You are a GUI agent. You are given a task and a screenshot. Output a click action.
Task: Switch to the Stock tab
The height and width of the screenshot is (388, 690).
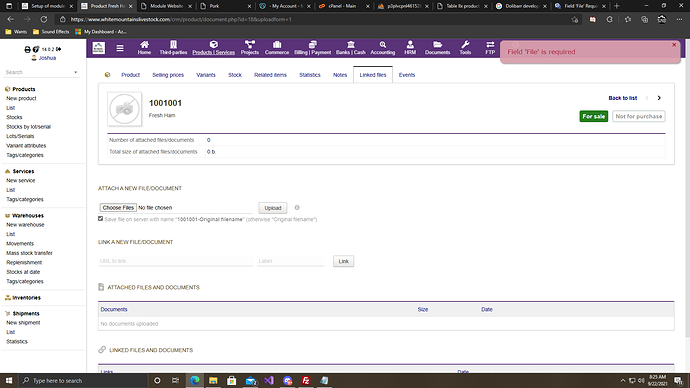pyautogui.click(x=235, y=75)
